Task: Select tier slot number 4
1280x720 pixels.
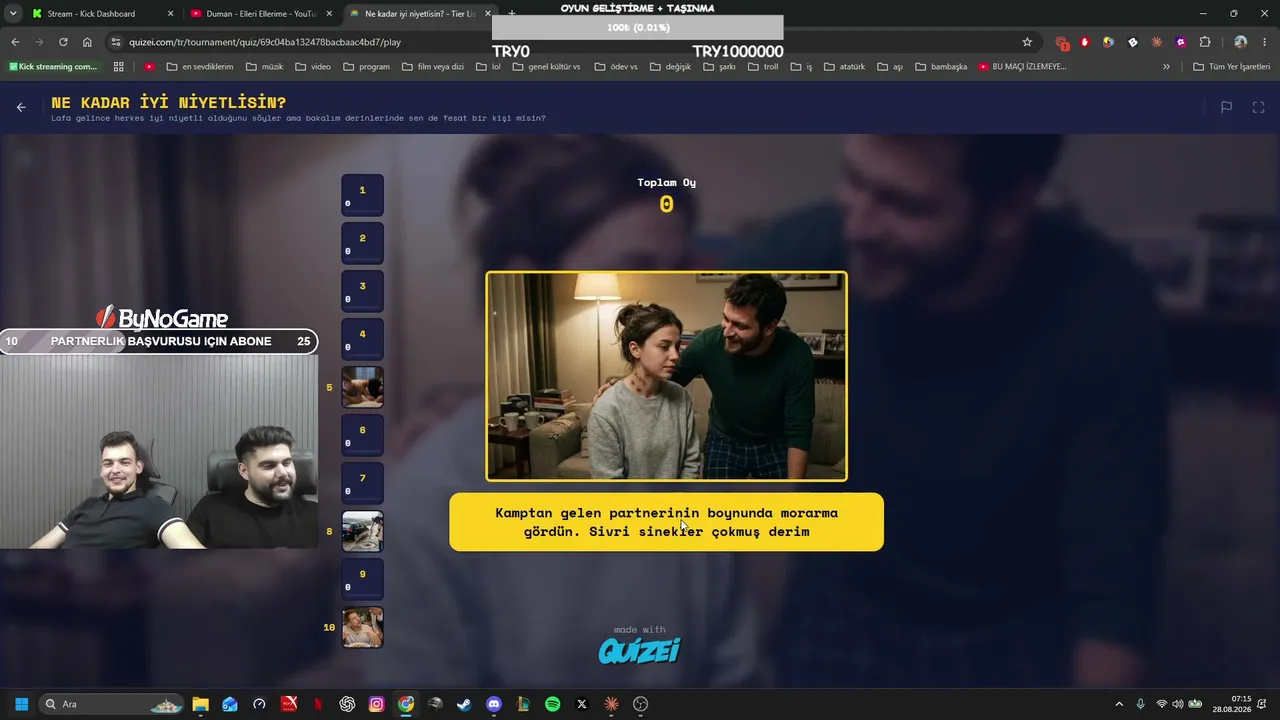Action: pyautogui.click(x=362, y=339)
